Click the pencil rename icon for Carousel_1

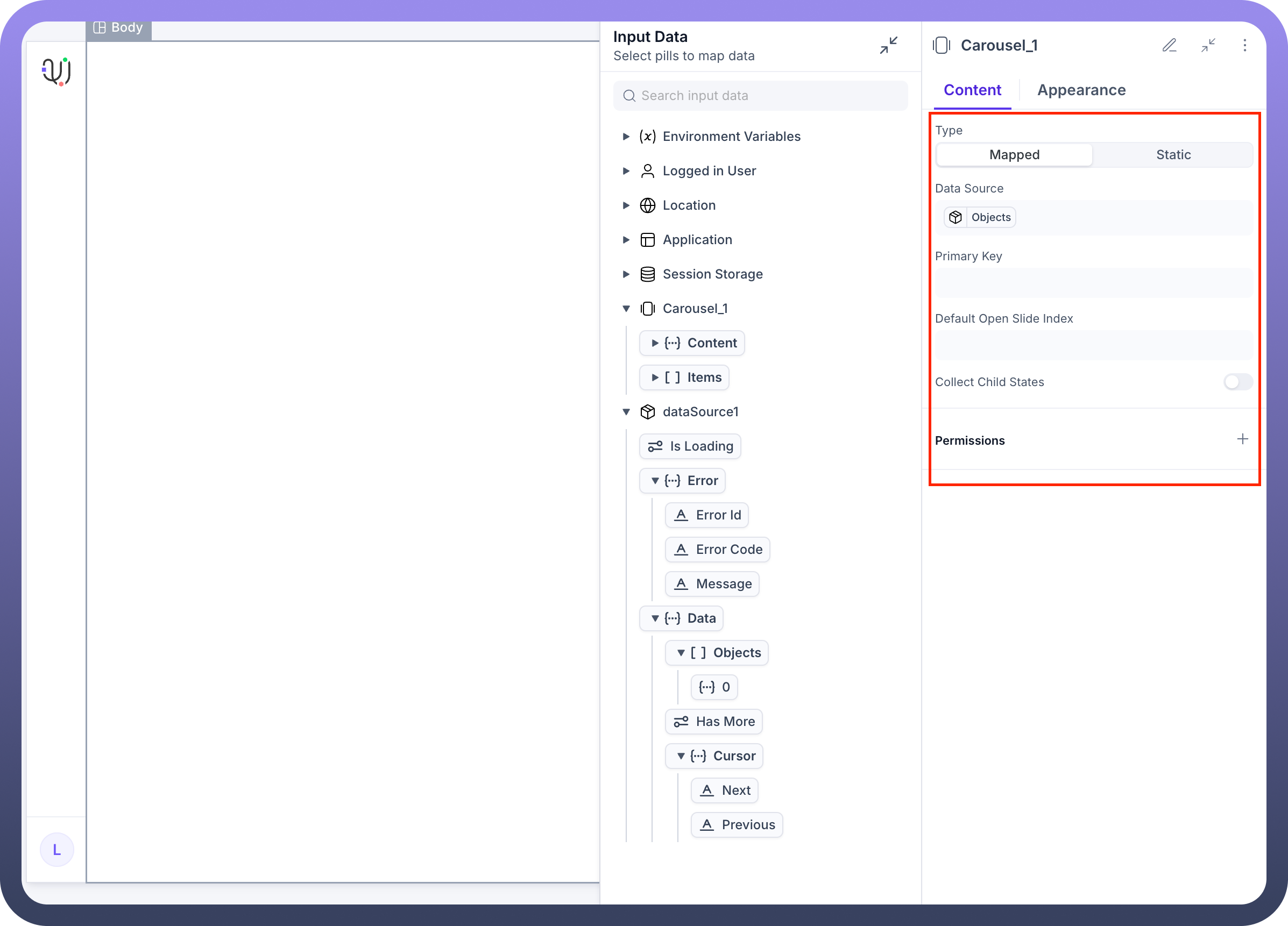[1169, 45]
